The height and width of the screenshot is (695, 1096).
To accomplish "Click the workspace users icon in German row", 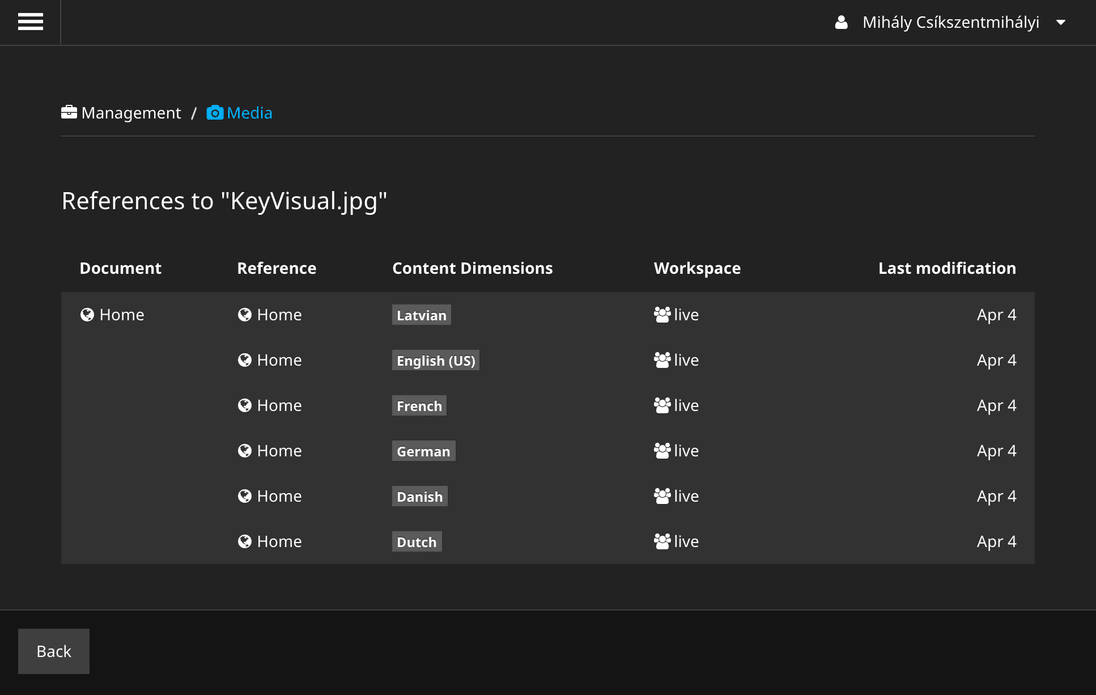I will pos(662,451).
